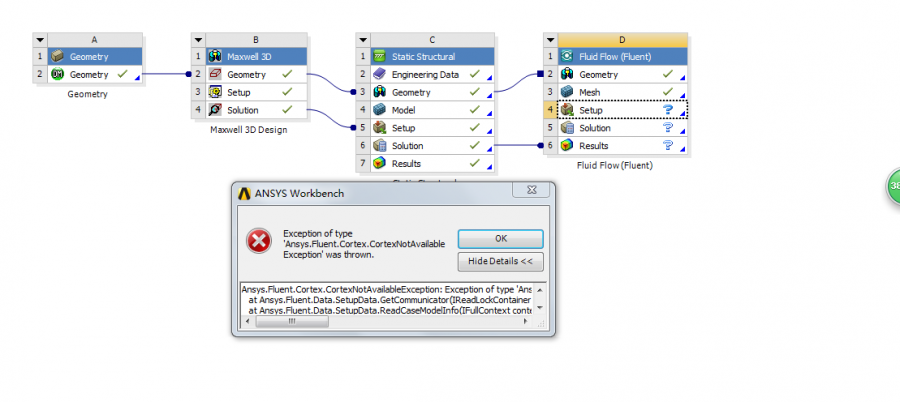
Task: Click the Setup icon in Fluid Flow system
Action: tap(567, 110)
